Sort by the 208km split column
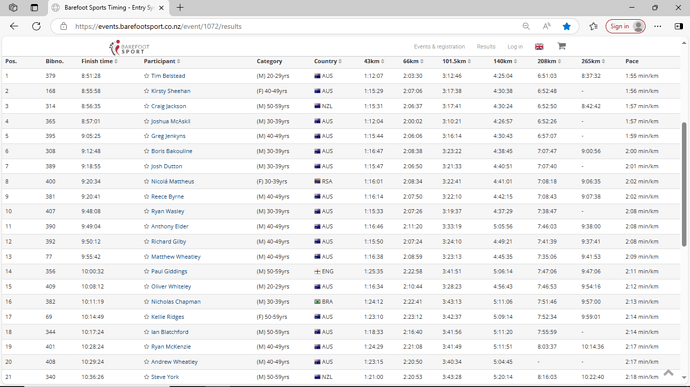Image resolution: width=690 pixels, height=387 pixels. tap(549, 61)
